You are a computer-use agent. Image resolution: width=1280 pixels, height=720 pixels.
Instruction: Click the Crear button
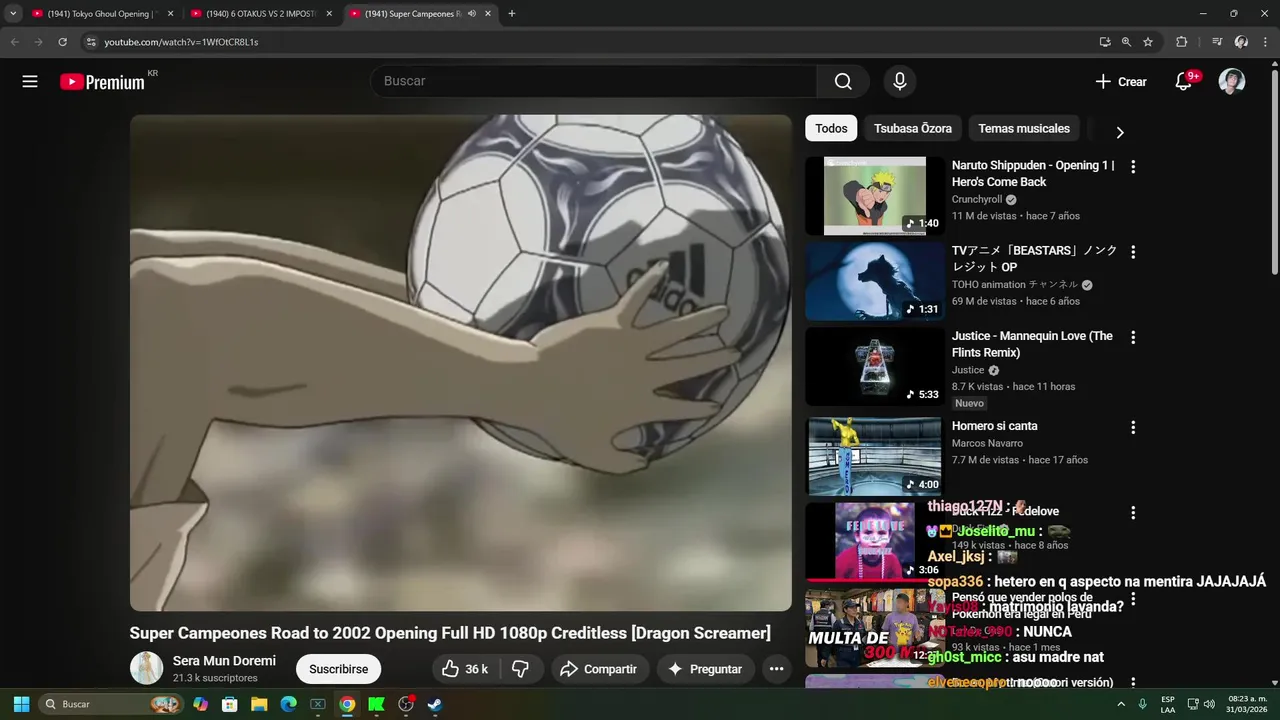(1120, 82)
